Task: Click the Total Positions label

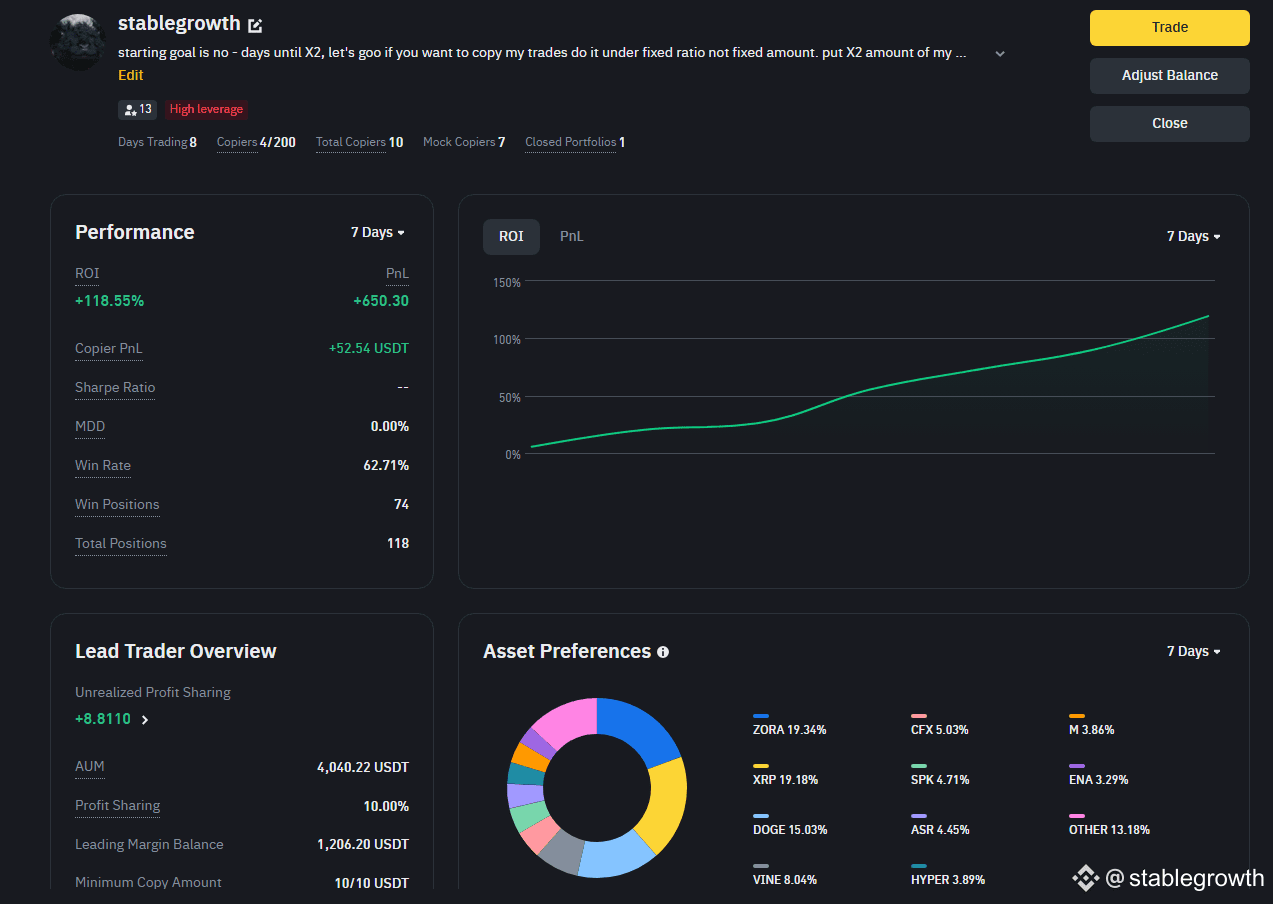Action: tap(121, 544)
